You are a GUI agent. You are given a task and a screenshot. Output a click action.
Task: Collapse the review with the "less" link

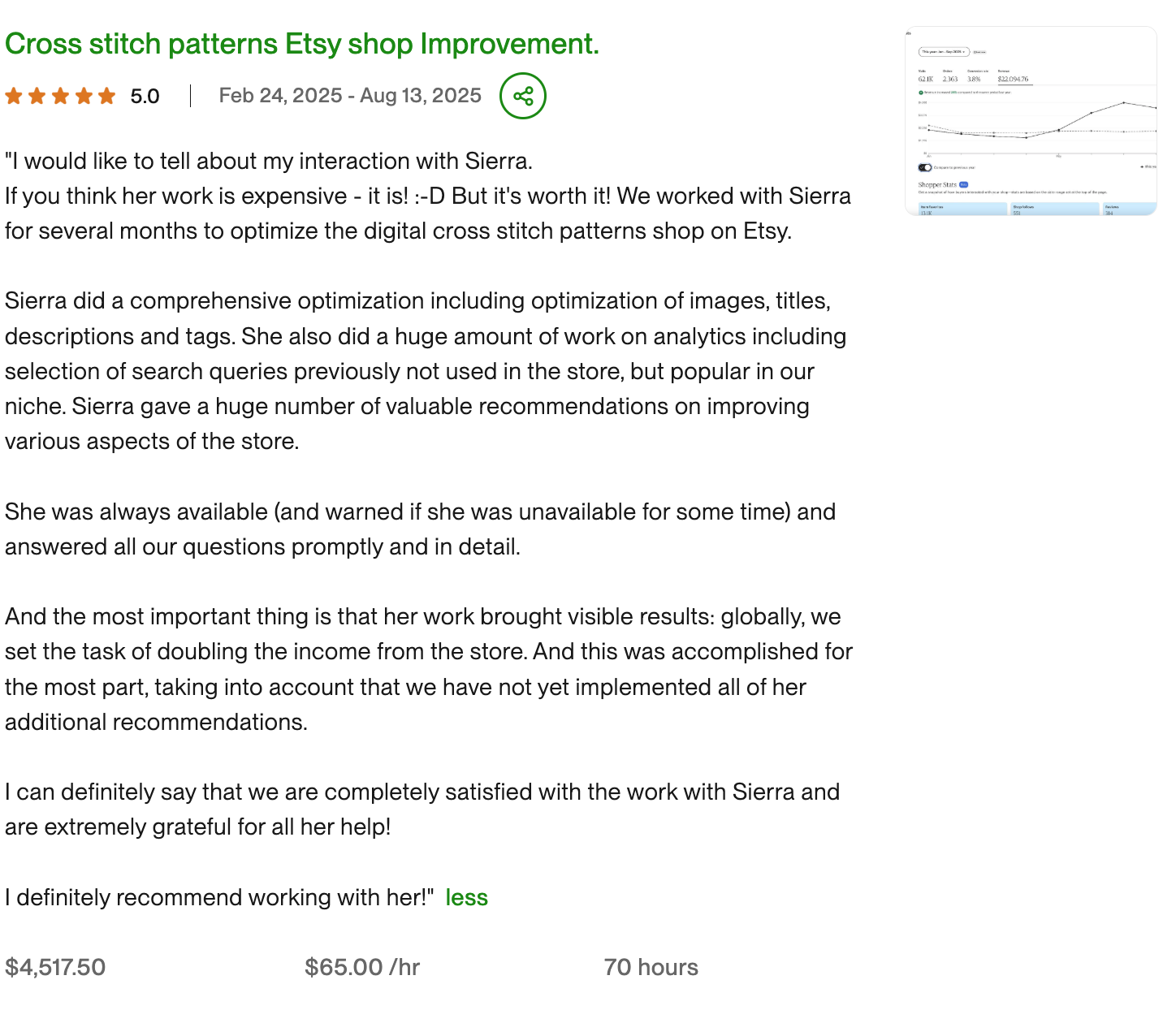point(466,897)
